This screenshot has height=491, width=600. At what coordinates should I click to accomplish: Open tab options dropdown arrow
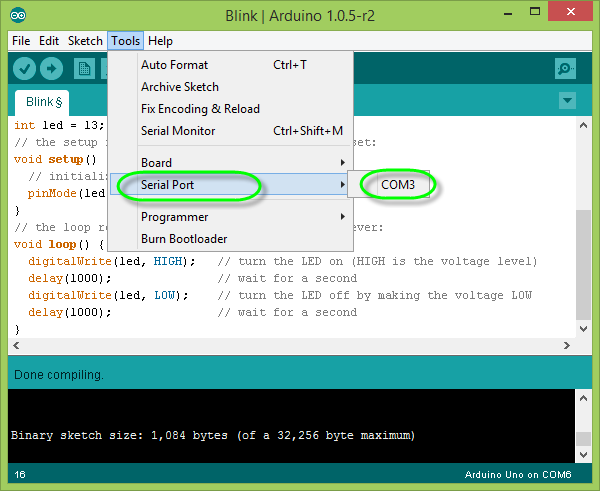567,101
